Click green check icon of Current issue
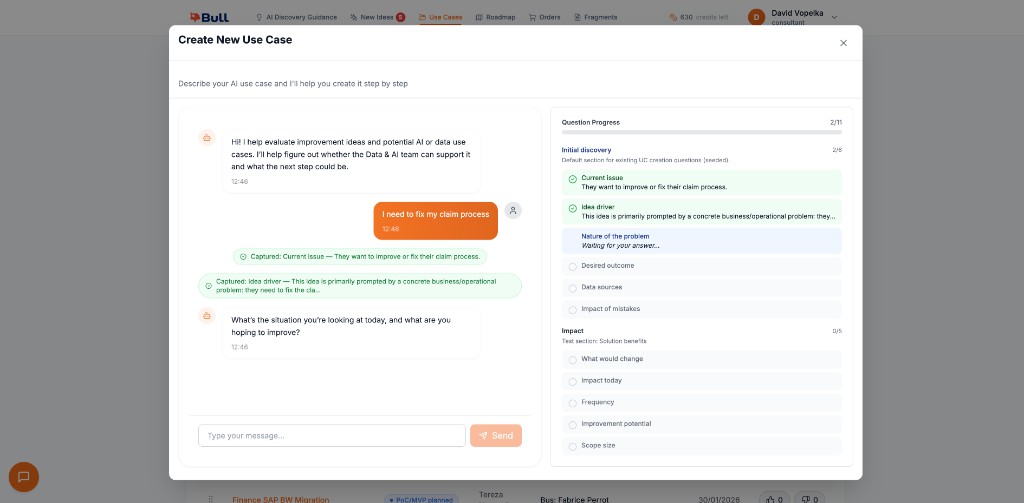This screenshot has height=503, width=1024. [573, 179]
